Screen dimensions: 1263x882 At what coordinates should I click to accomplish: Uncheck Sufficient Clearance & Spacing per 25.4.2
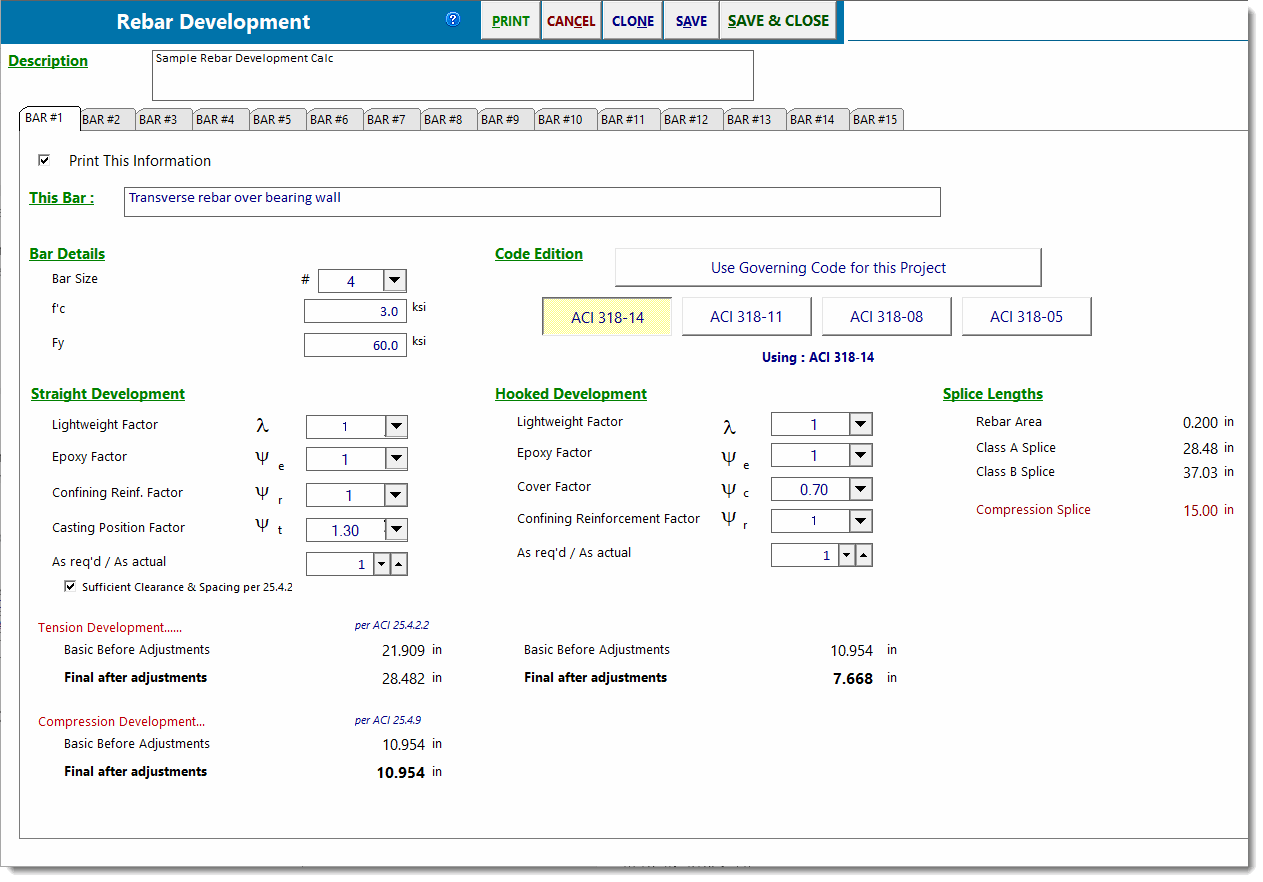click(69, 587)
